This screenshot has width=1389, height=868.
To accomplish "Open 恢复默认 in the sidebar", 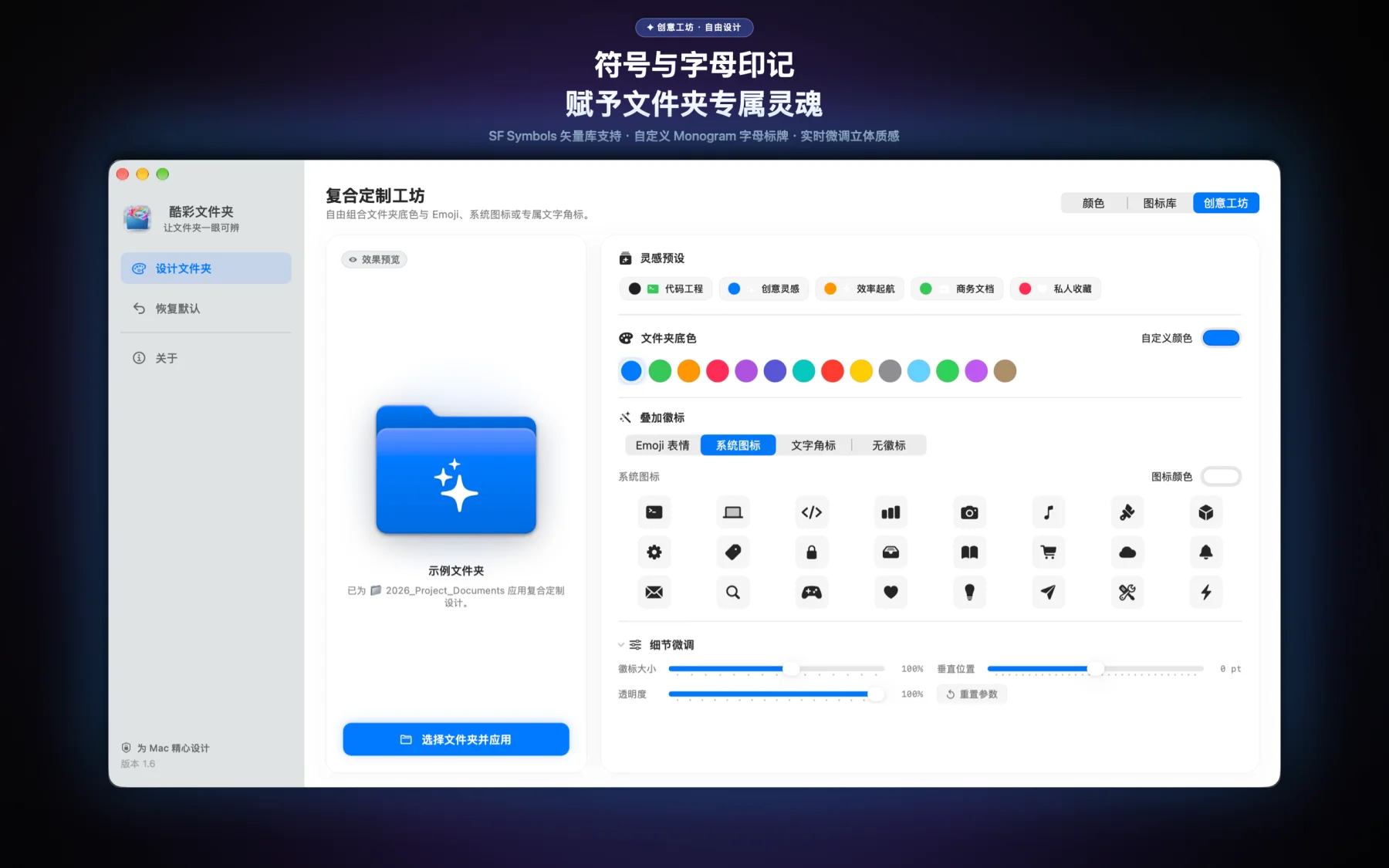I will pos(206,309).
